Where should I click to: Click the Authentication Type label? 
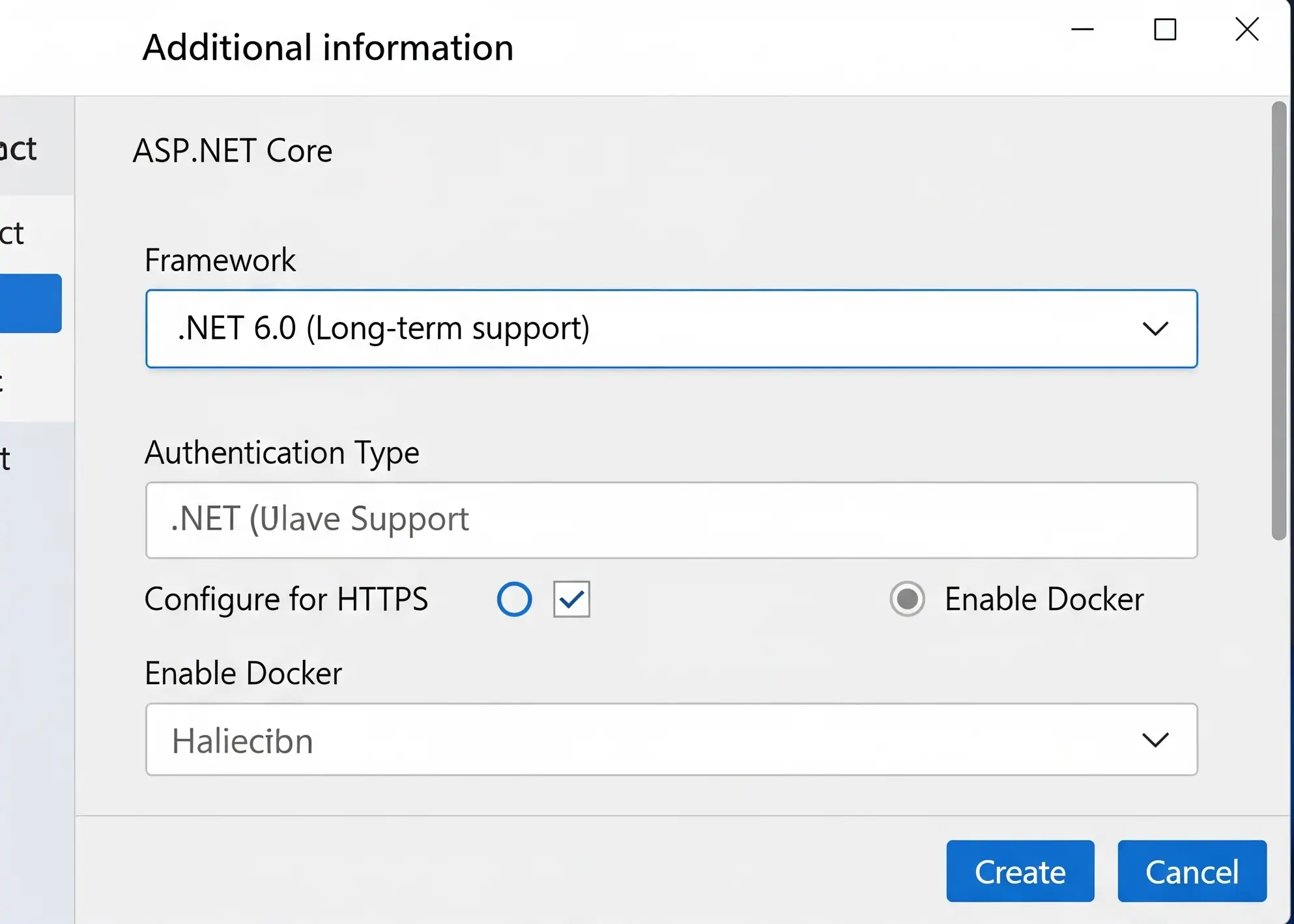coord(282,453)
